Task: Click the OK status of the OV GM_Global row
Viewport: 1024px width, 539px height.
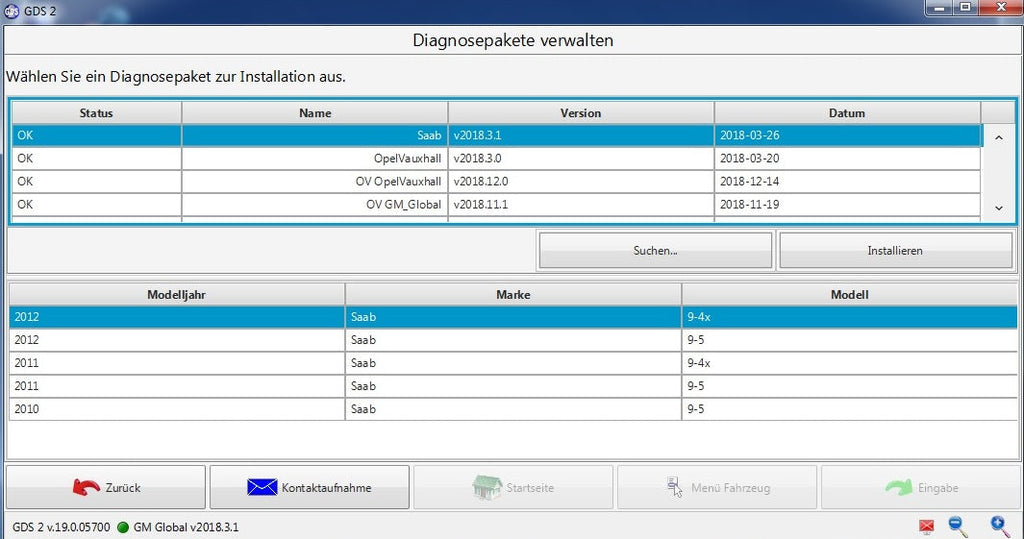Action: pyautogui.click(x=96, y=204)
